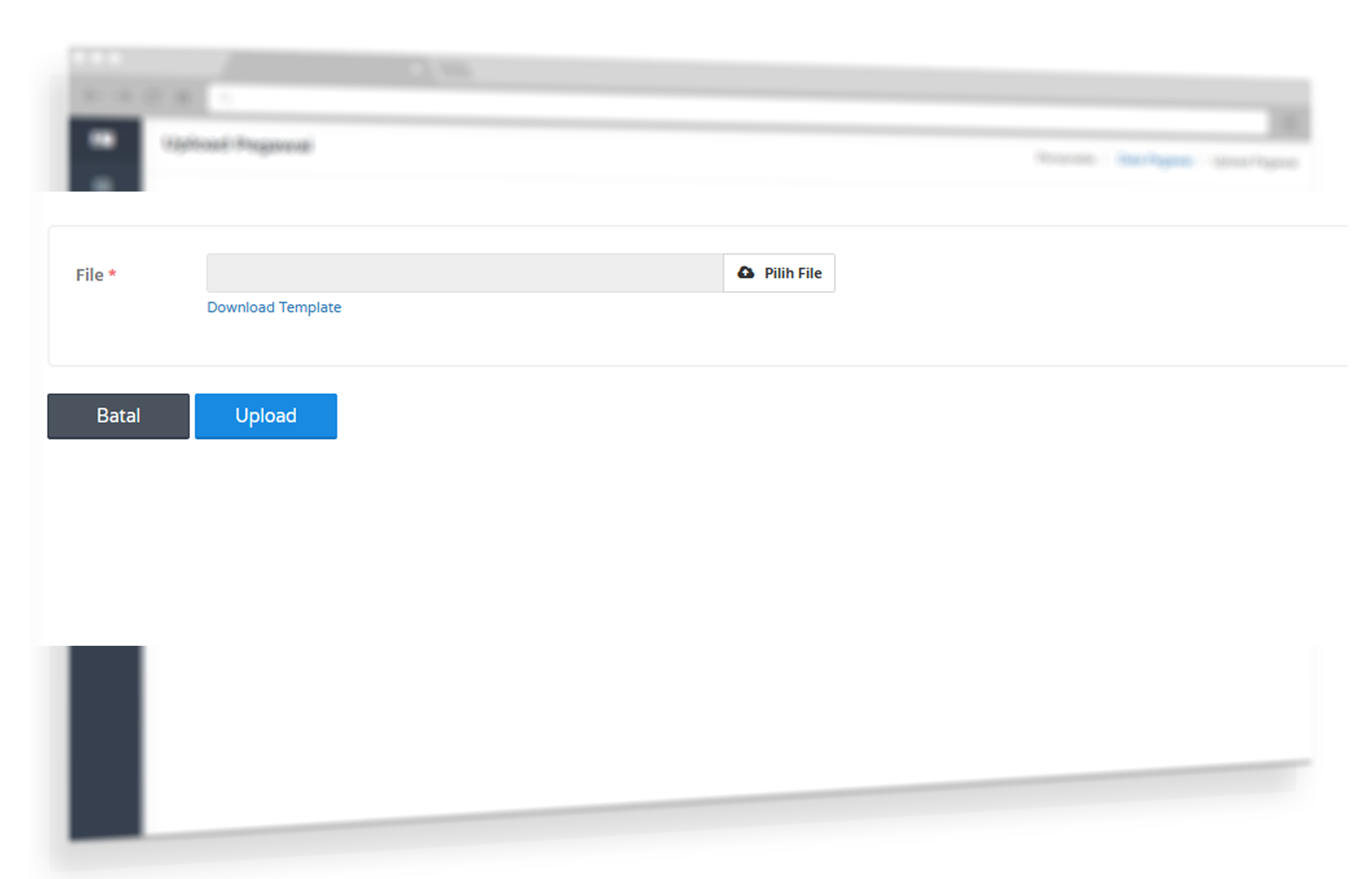1372x879 pixels.
Task: Click the blue Upload button
Action: click(x=266, y=416)
